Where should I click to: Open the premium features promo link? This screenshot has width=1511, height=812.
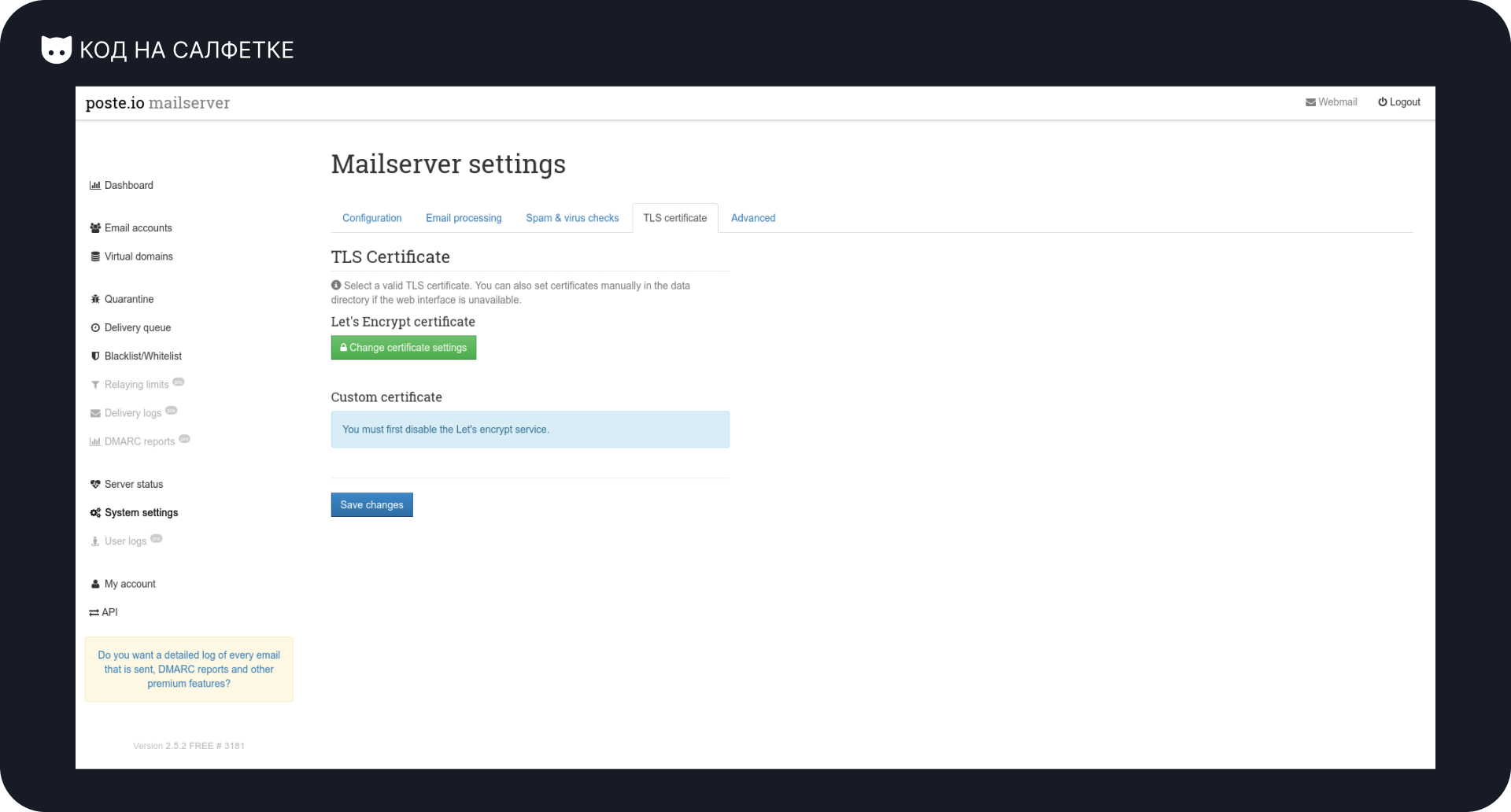pos(189,670)
